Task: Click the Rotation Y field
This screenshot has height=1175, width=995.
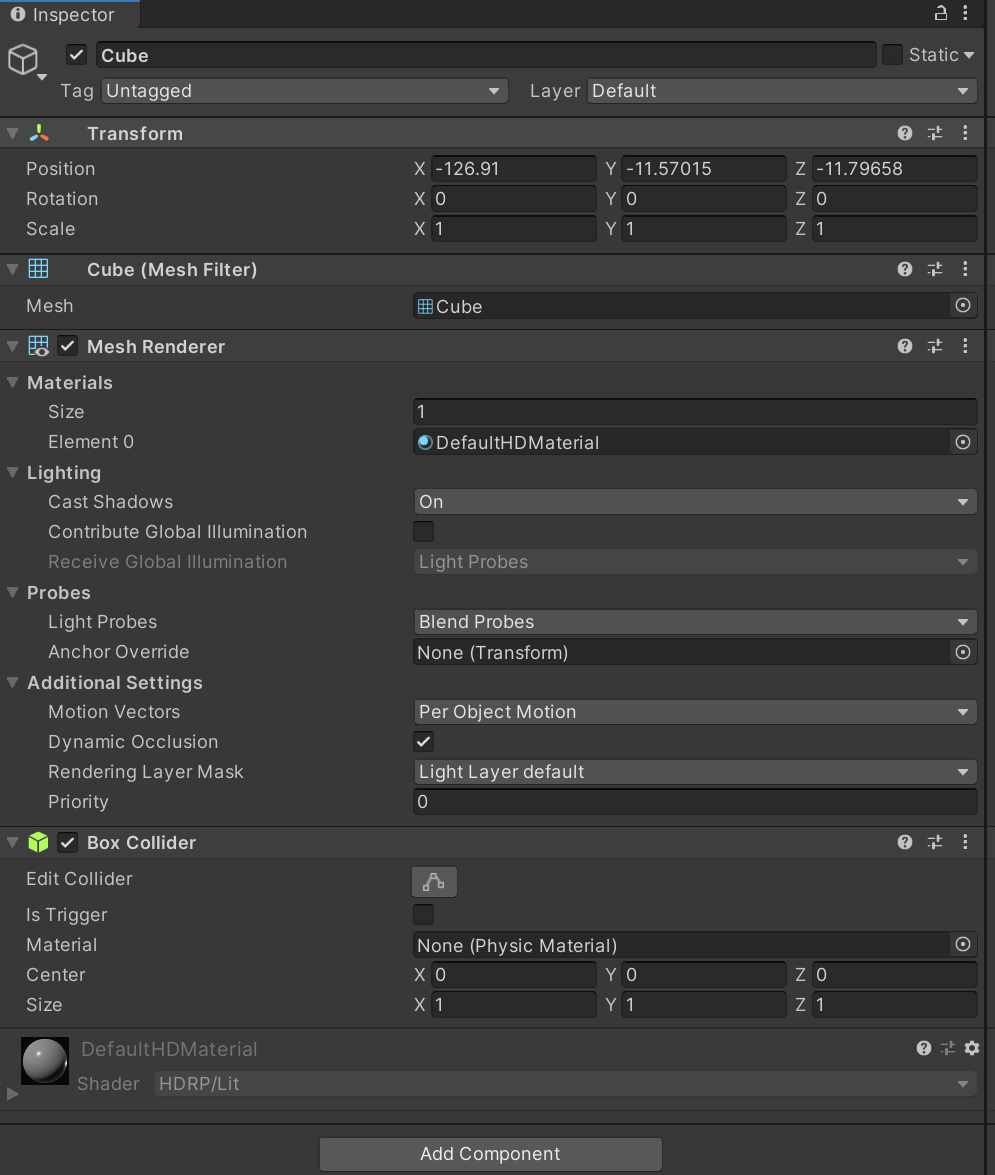Action: pos(704,198)
